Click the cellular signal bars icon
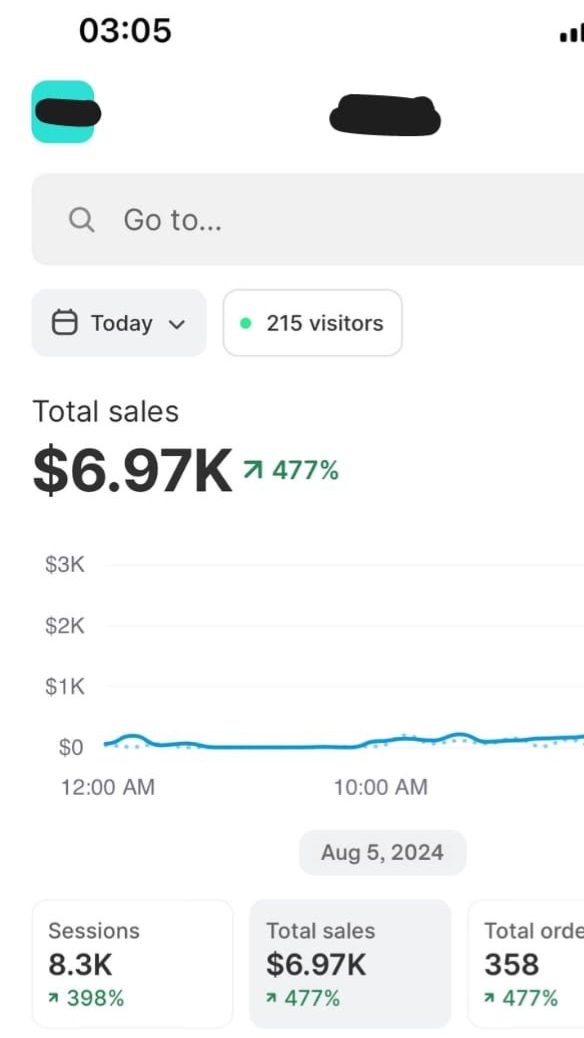 (571, 34)
